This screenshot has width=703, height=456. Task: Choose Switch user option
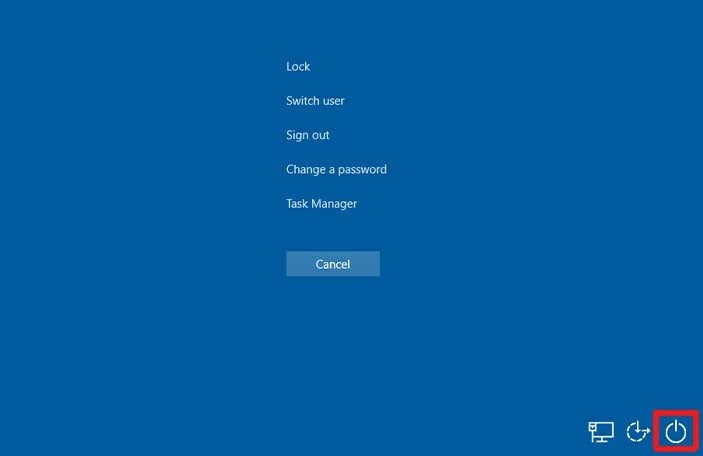pos(315,101)
